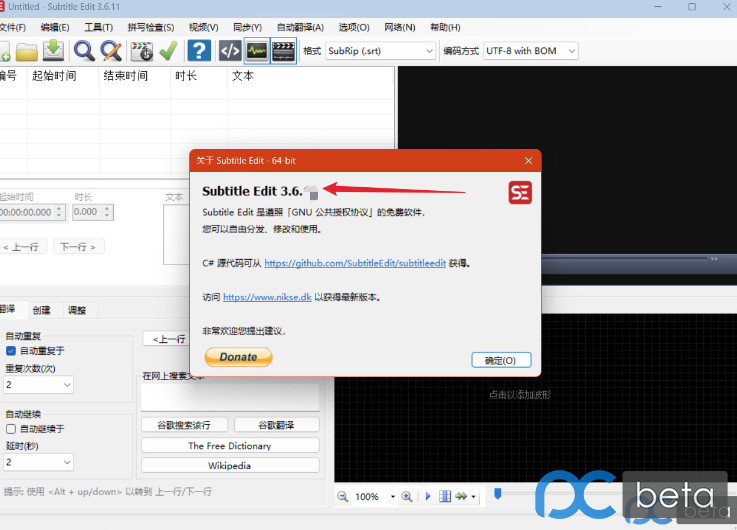Open Replace with magnifier-and-pencil icon
The width and height of the screenshot is (737, 530).
point(111,51)
